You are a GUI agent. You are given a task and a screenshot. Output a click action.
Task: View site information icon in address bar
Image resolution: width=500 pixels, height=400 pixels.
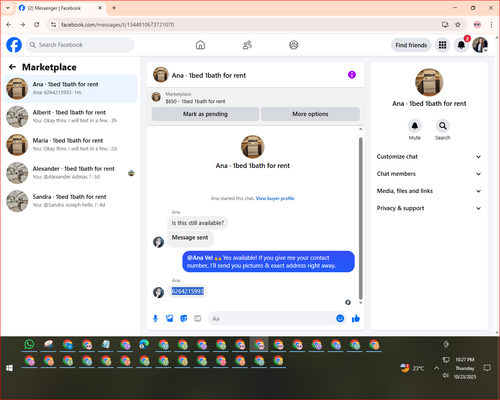click(53, 25)
